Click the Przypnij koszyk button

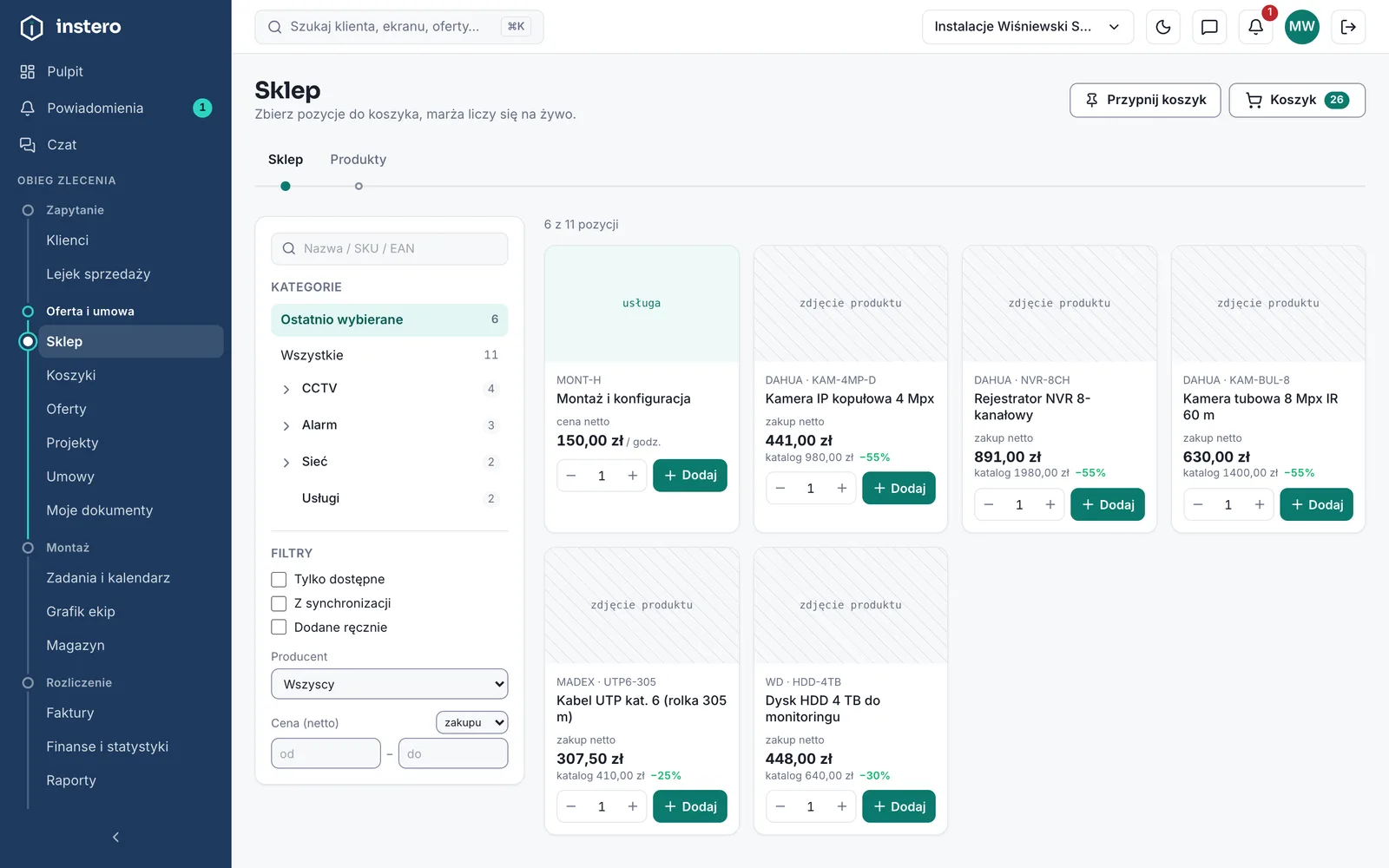[x=1145, y=100]
